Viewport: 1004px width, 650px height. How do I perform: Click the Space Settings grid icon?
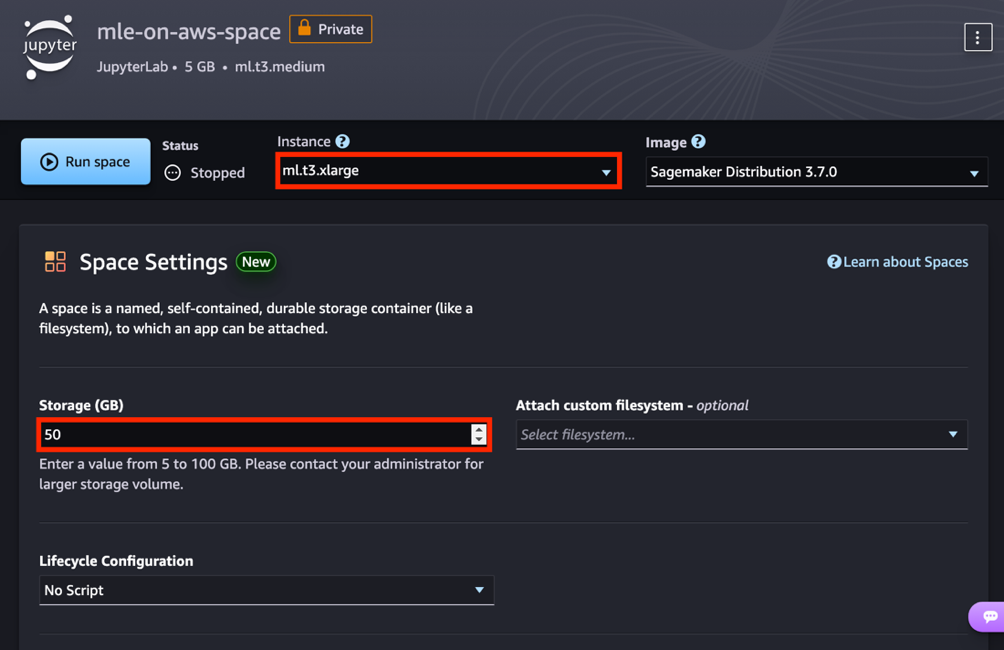tap(55, 262)
